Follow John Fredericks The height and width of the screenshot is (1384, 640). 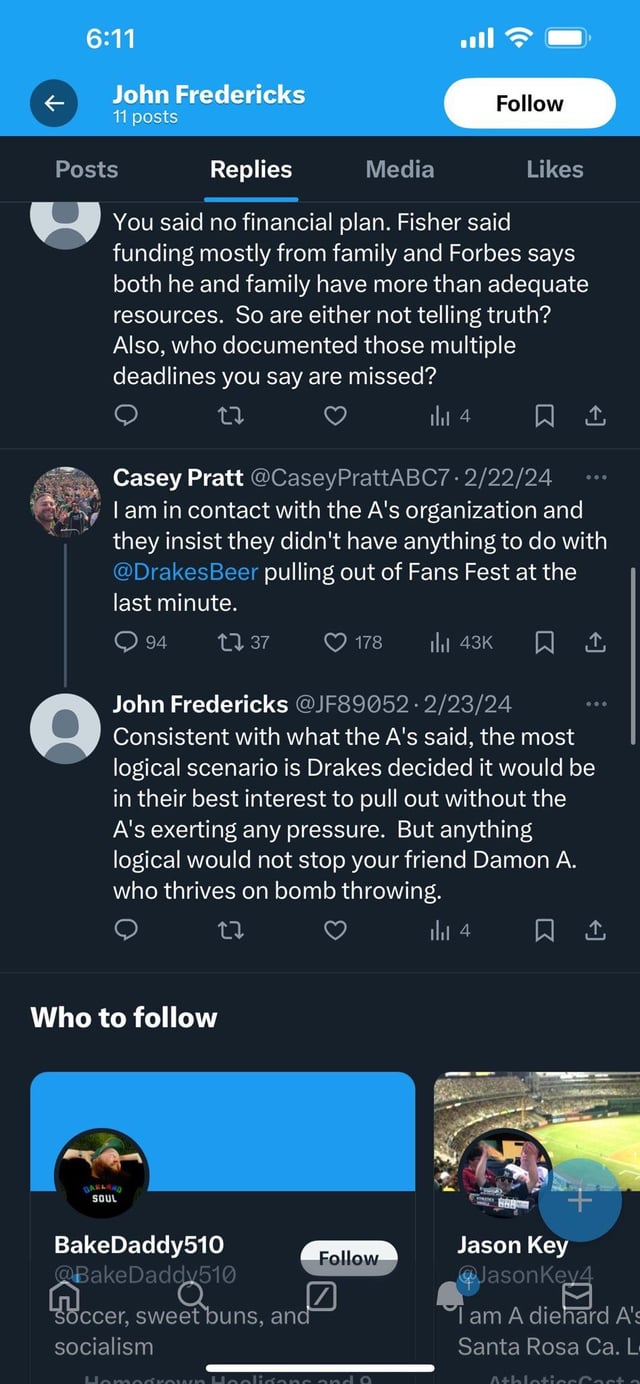pos(529,103)
